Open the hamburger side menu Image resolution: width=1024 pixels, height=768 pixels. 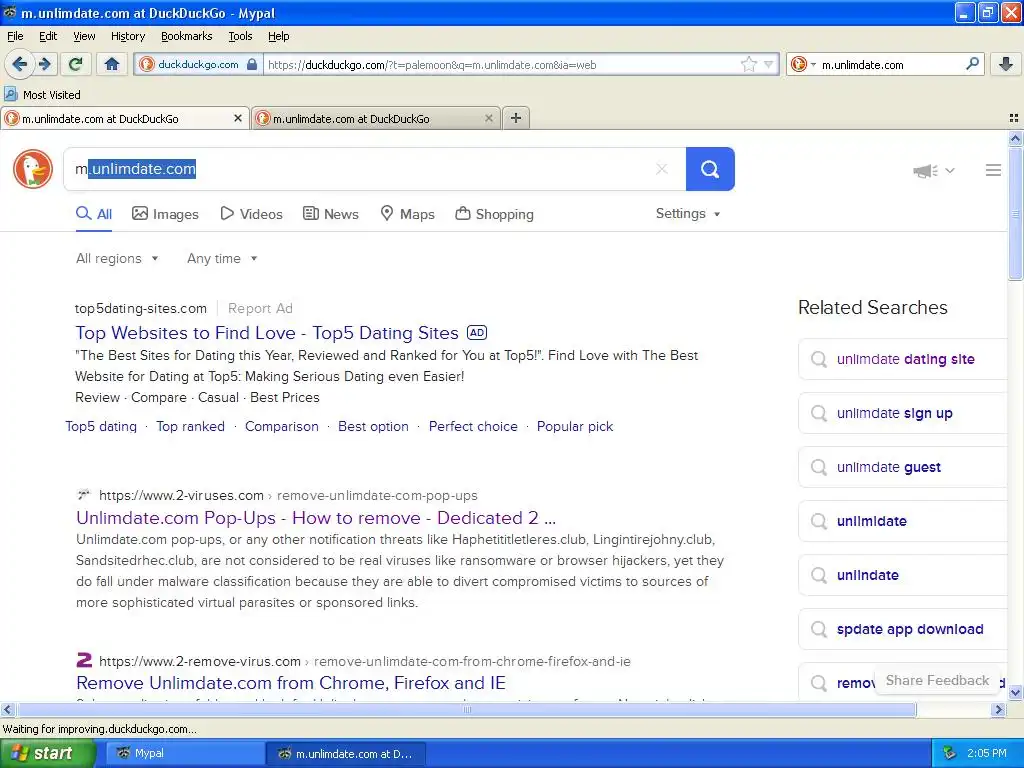tap(993, 170)
